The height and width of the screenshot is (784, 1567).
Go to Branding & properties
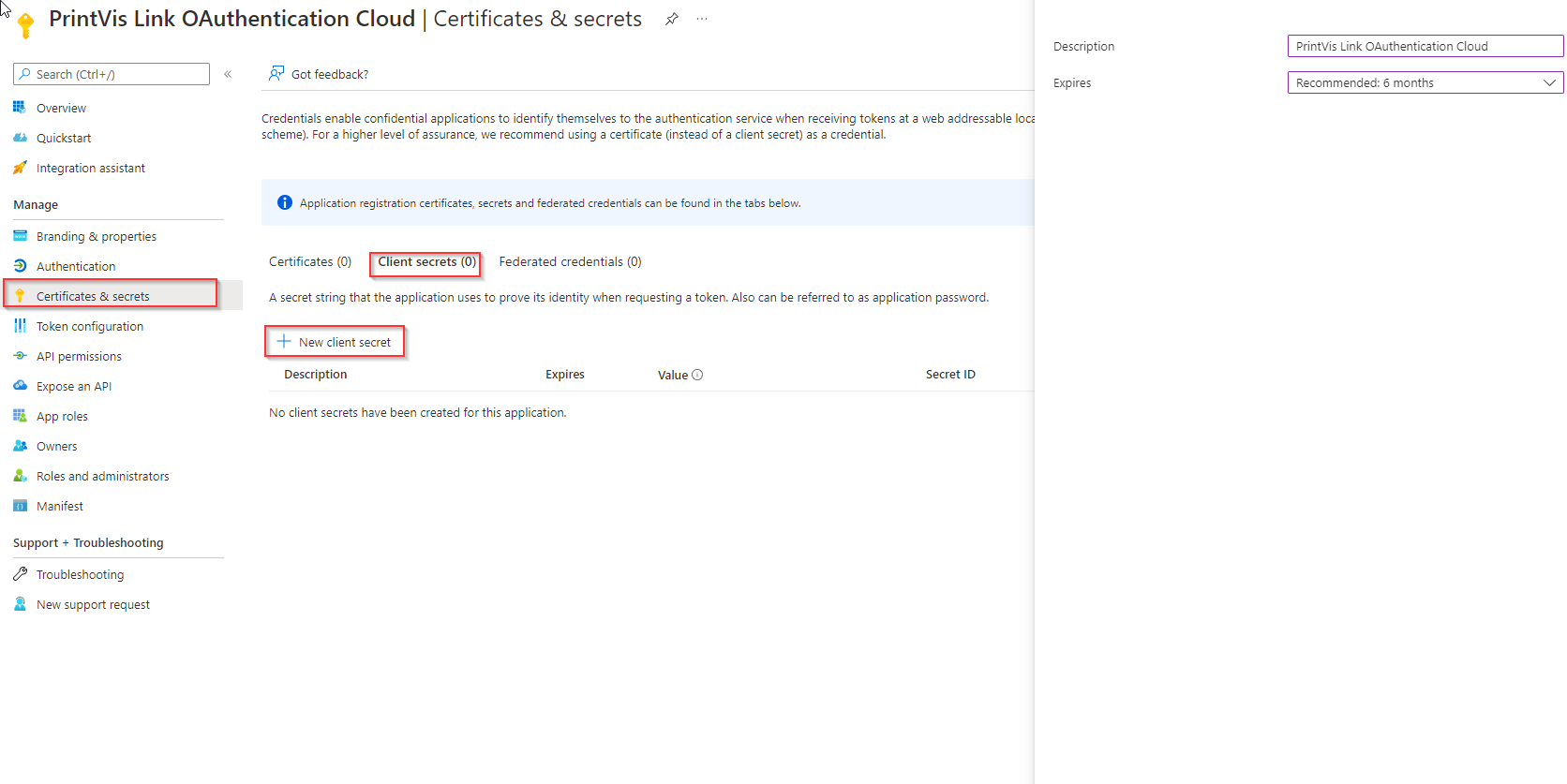point(96,237)
